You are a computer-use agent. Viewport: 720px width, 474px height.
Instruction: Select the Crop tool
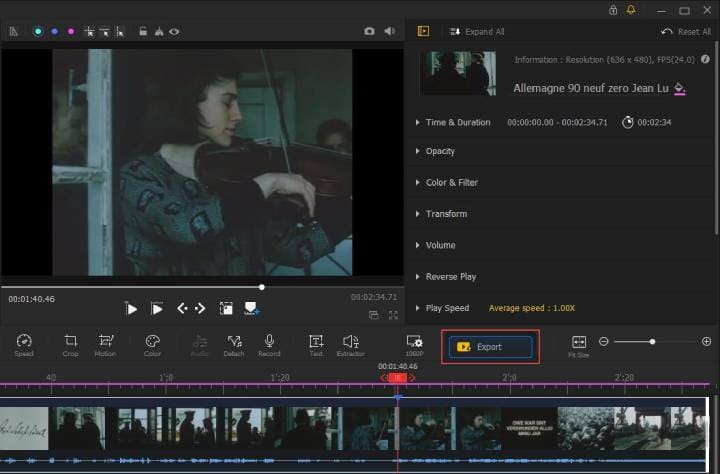point(71,341)
